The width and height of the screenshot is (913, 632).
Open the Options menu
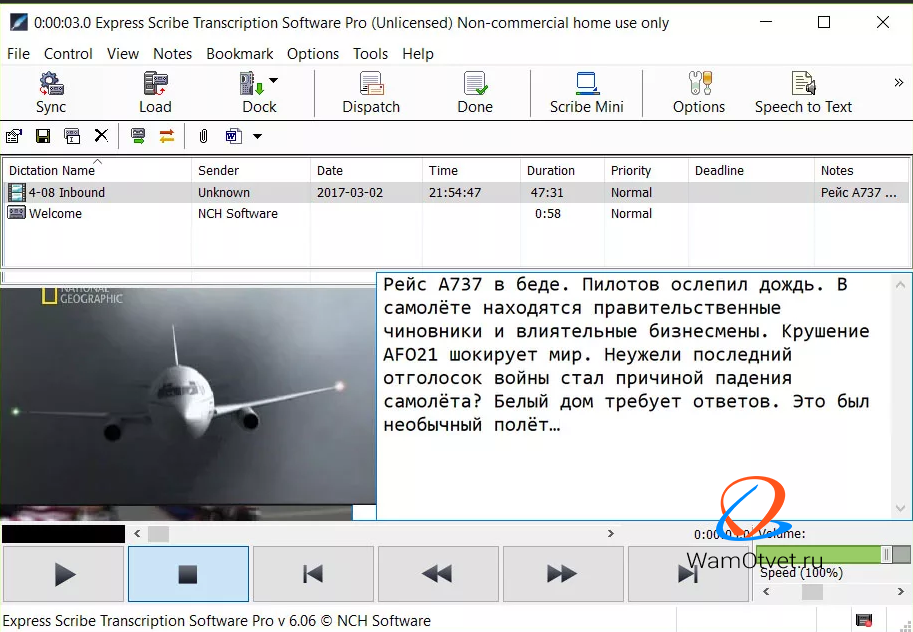tap(313, 54)
